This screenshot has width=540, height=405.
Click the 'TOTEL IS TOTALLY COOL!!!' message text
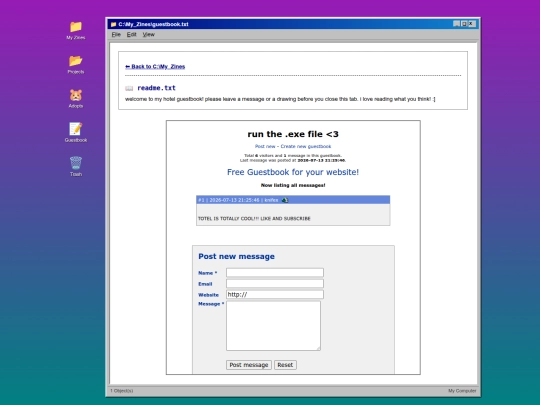click(254, 219)
